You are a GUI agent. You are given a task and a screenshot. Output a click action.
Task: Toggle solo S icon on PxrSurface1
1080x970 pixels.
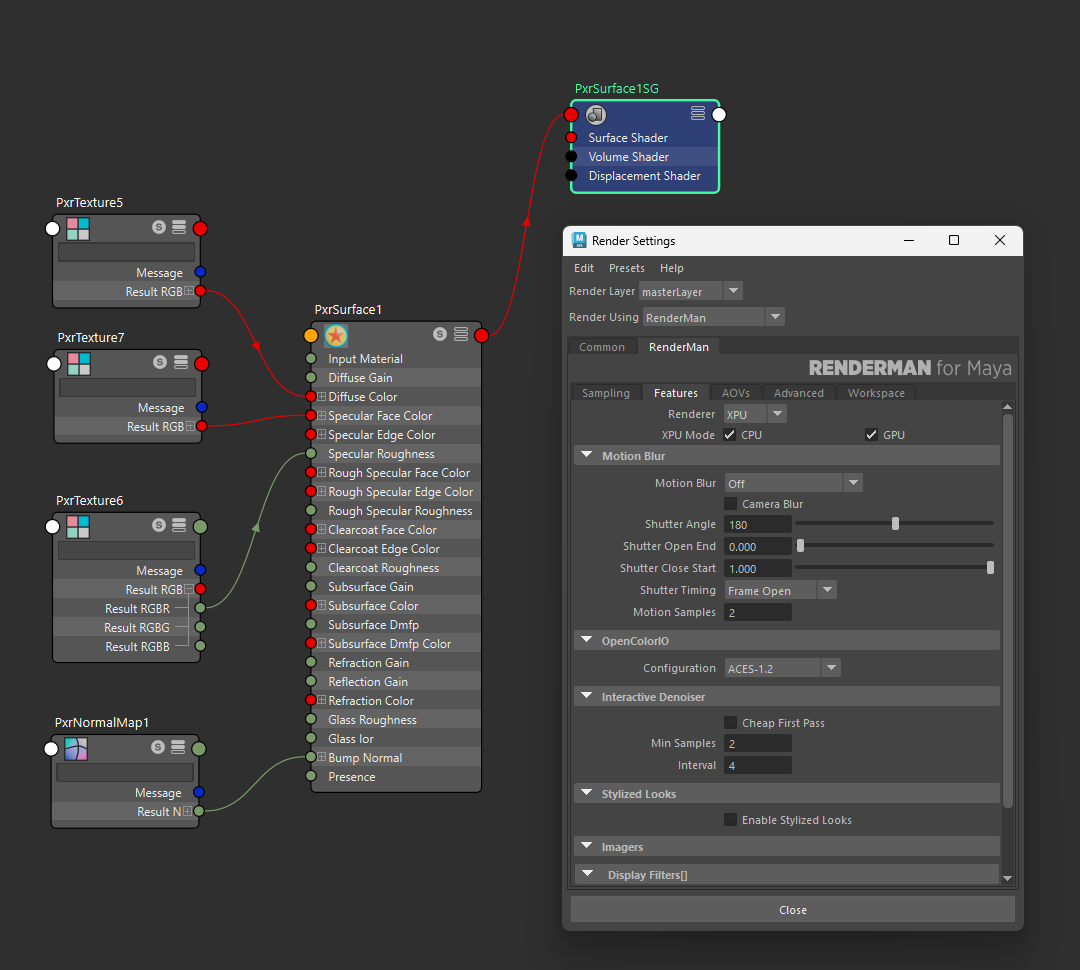(x=439, y=334)
